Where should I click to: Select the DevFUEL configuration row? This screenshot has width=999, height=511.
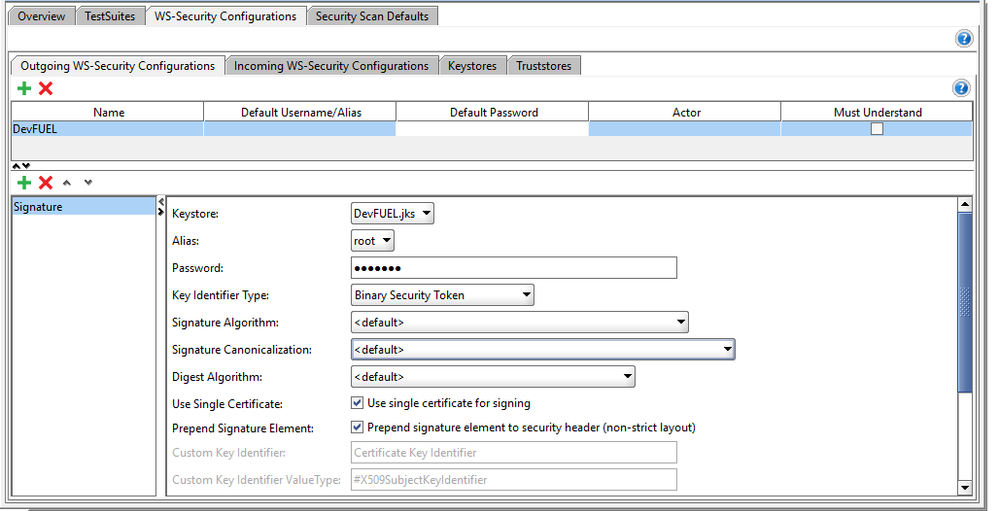click(492, 129)
